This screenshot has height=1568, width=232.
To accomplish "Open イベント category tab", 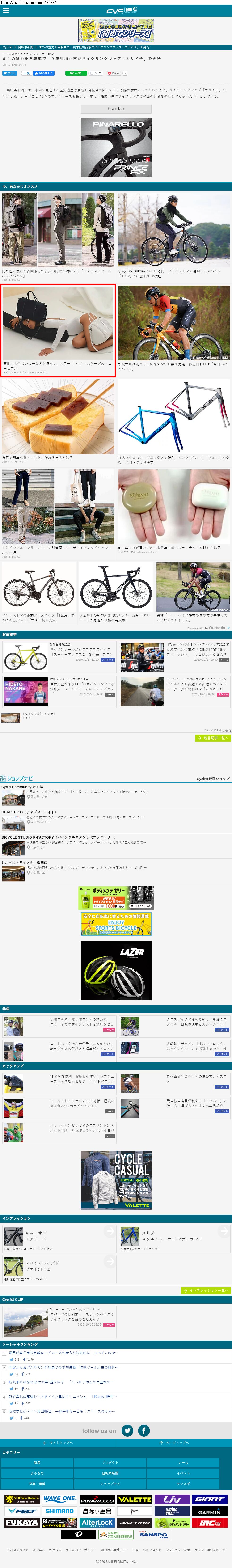I will tap(183, 1473).
